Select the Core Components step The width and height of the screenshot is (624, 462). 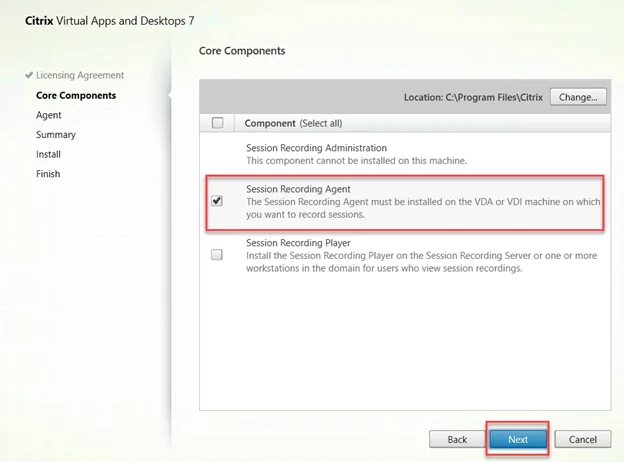[76, 96]
